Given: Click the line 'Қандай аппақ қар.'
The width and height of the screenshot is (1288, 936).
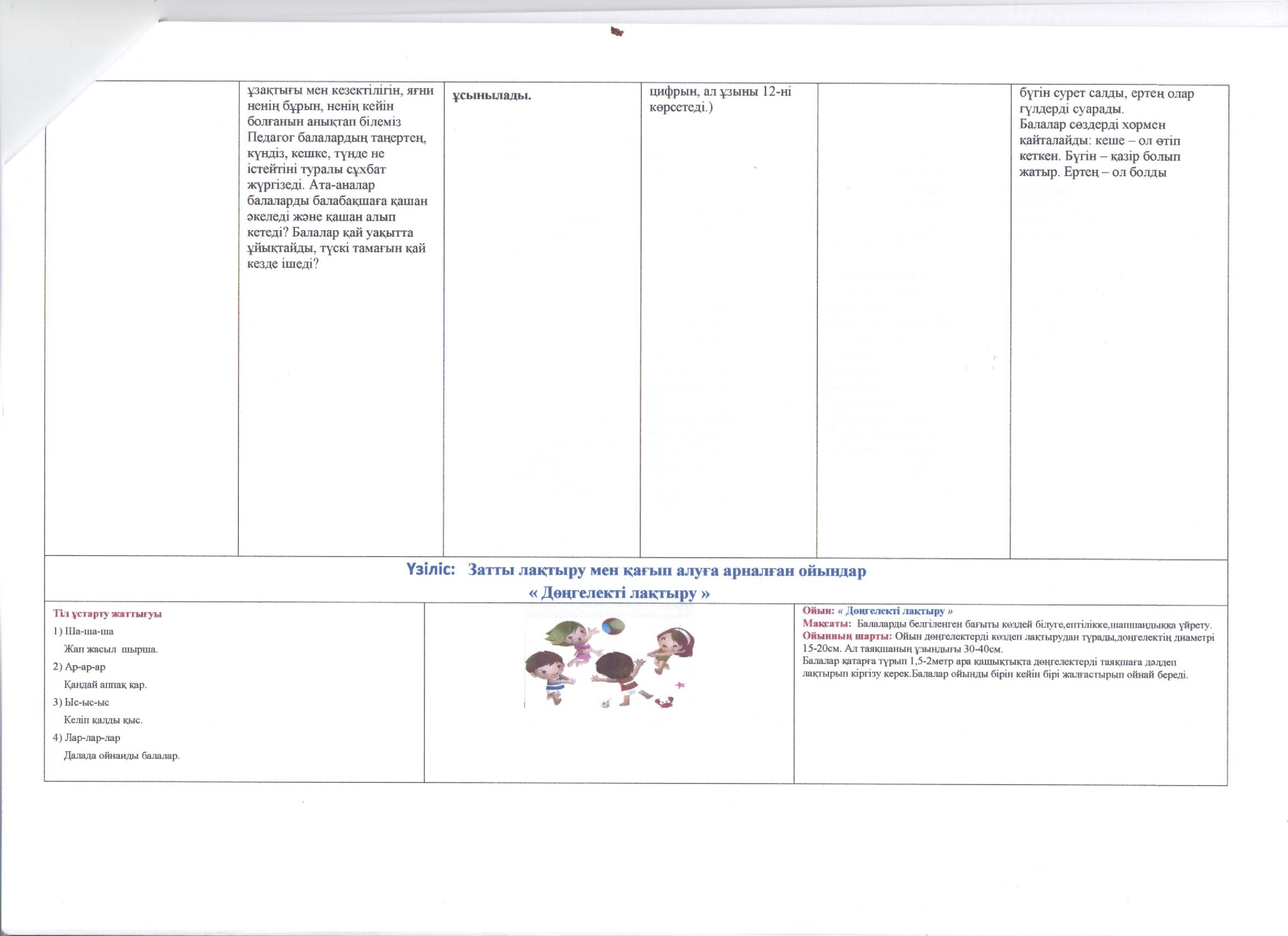Looking at the screenshot, I should click(106, 685).
